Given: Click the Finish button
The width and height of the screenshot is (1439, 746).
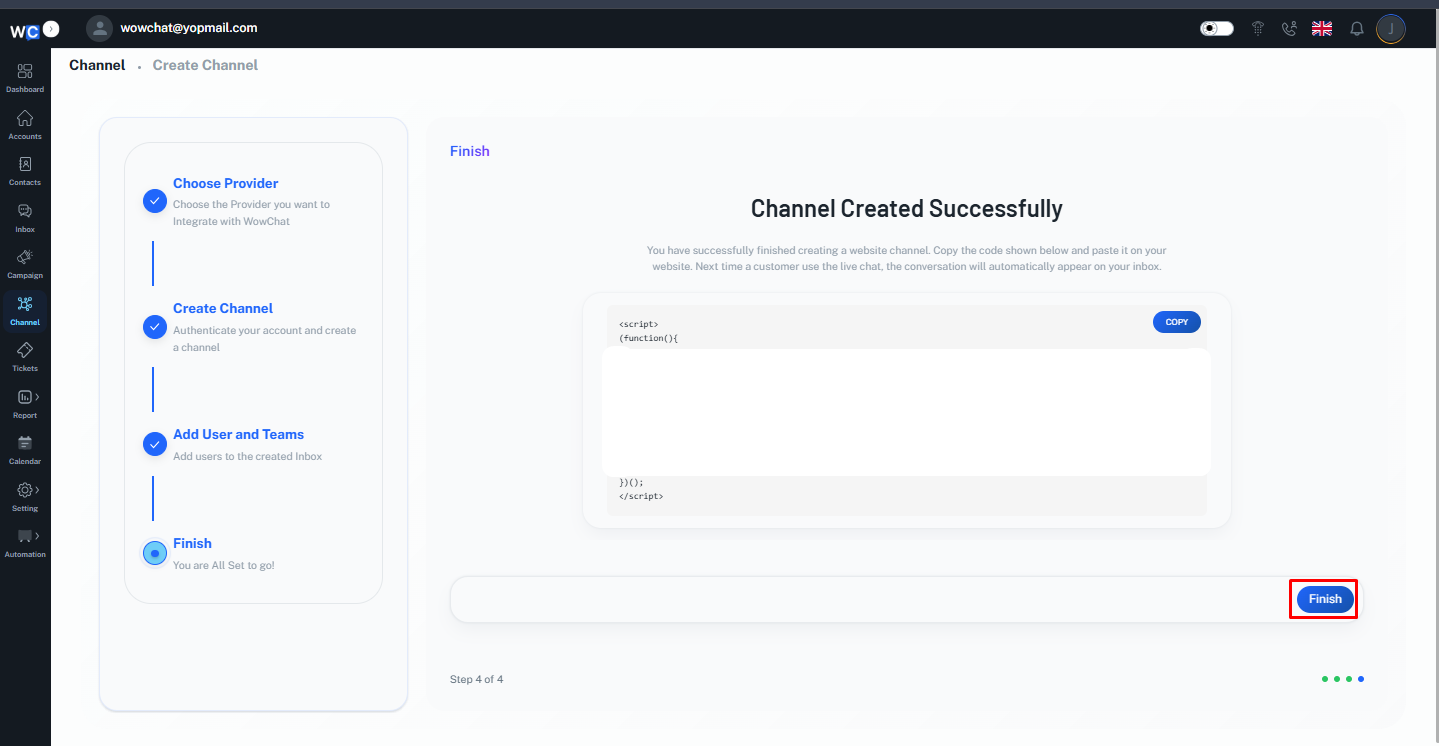Looking at the screenshot, I should [x=1325, y=599].
